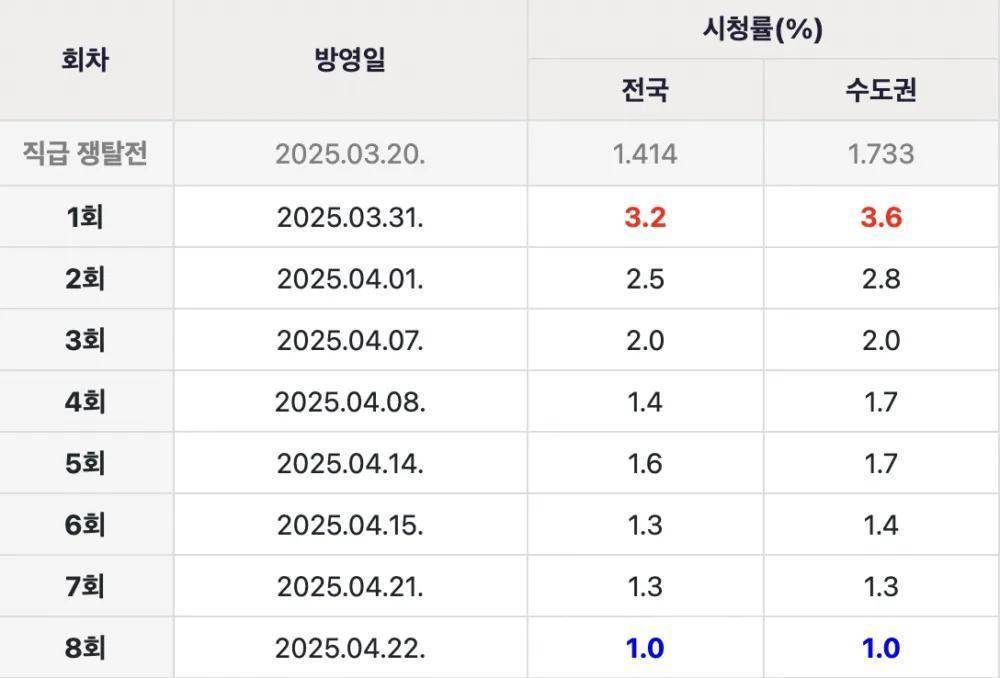Click the 1회 episode cell

pos(85,217)
